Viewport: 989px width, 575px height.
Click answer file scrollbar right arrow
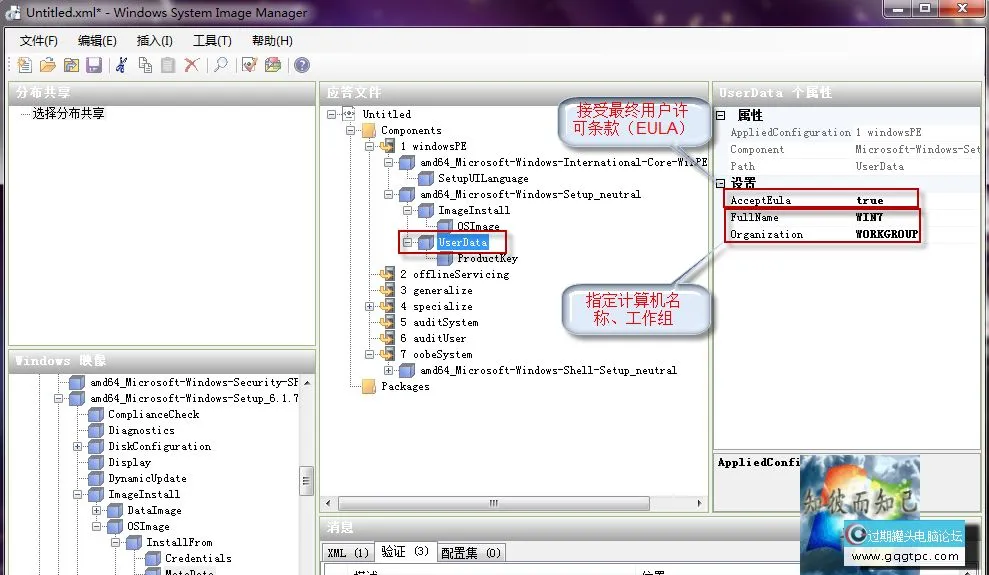click(699, 503)
